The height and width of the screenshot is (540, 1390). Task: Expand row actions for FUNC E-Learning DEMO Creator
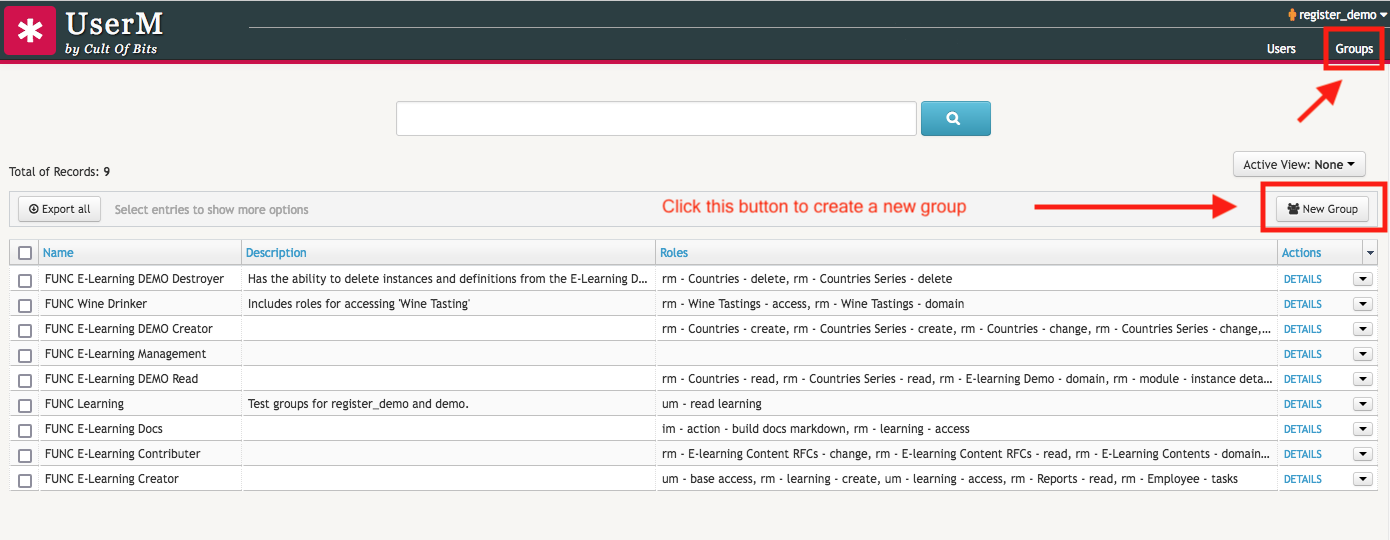coord(1362,329)
